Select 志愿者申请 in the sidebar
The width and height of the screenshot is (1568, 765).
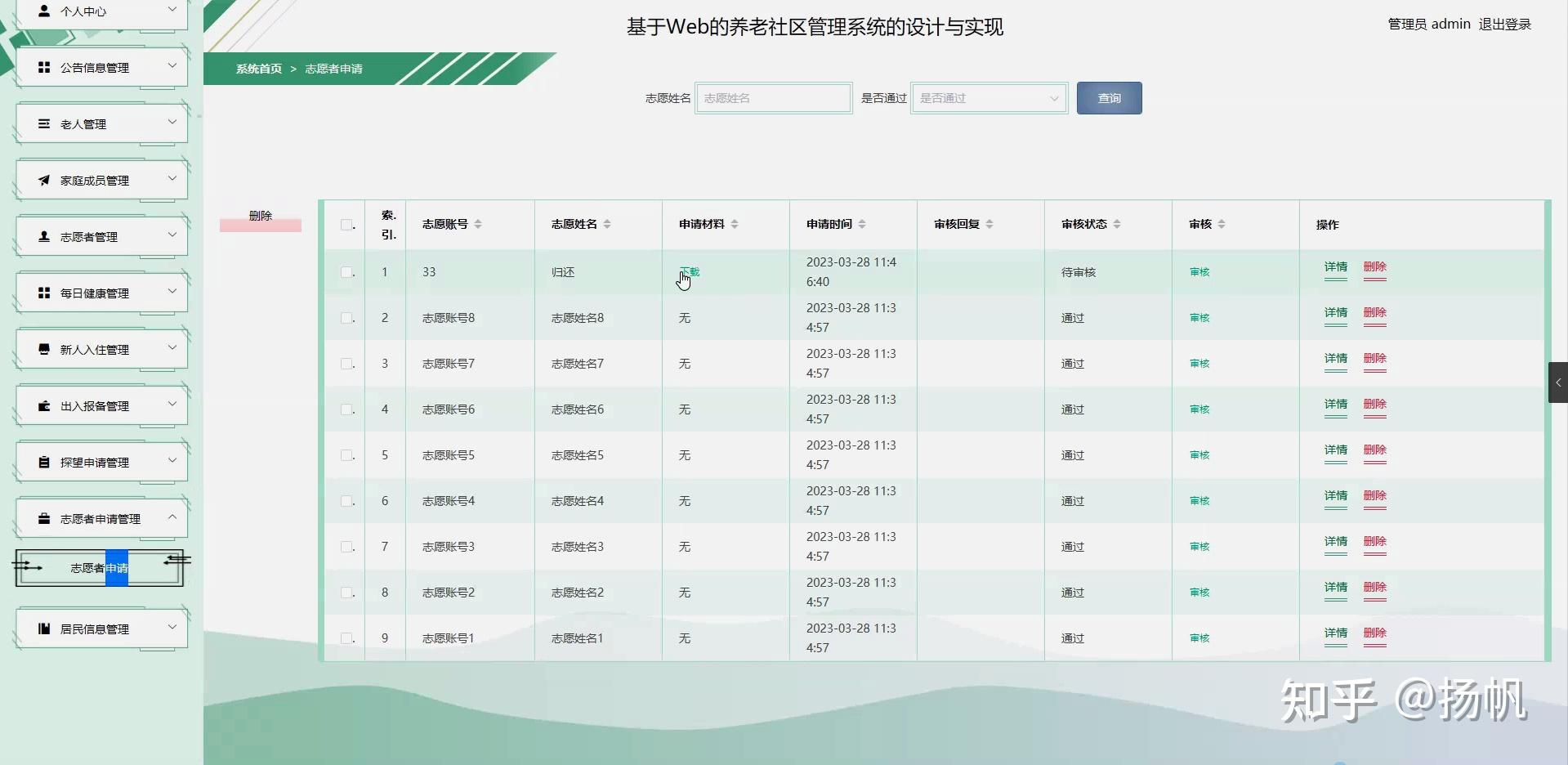99,568
